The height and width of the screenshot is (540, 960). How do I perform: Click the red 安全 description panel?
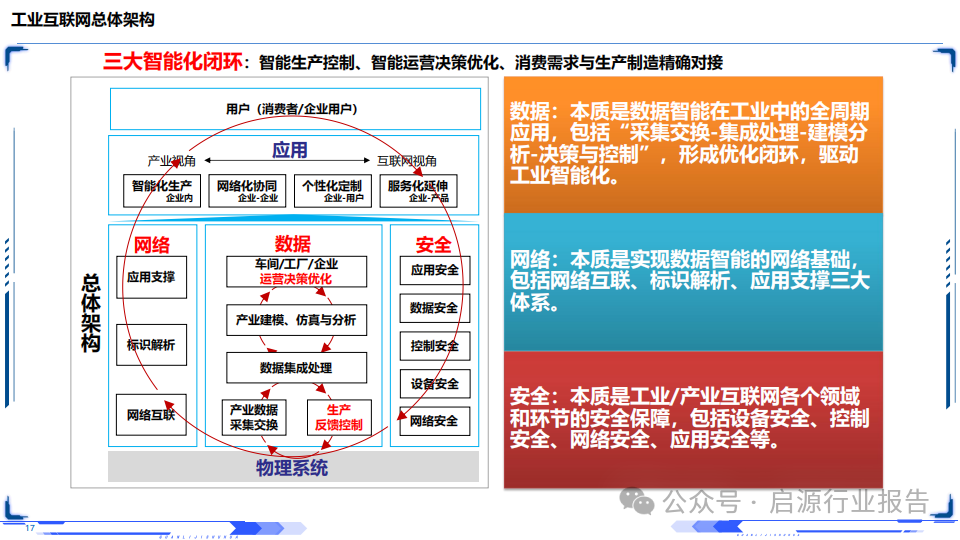(x=693, y=419)
